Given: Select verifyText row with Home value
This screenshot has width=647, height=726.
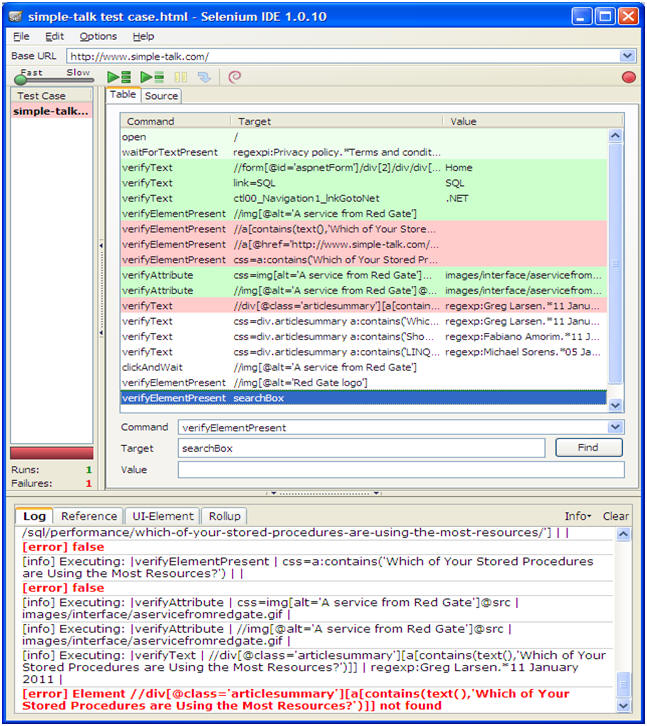Looking at the screenshot, I should tap(364, 168).
